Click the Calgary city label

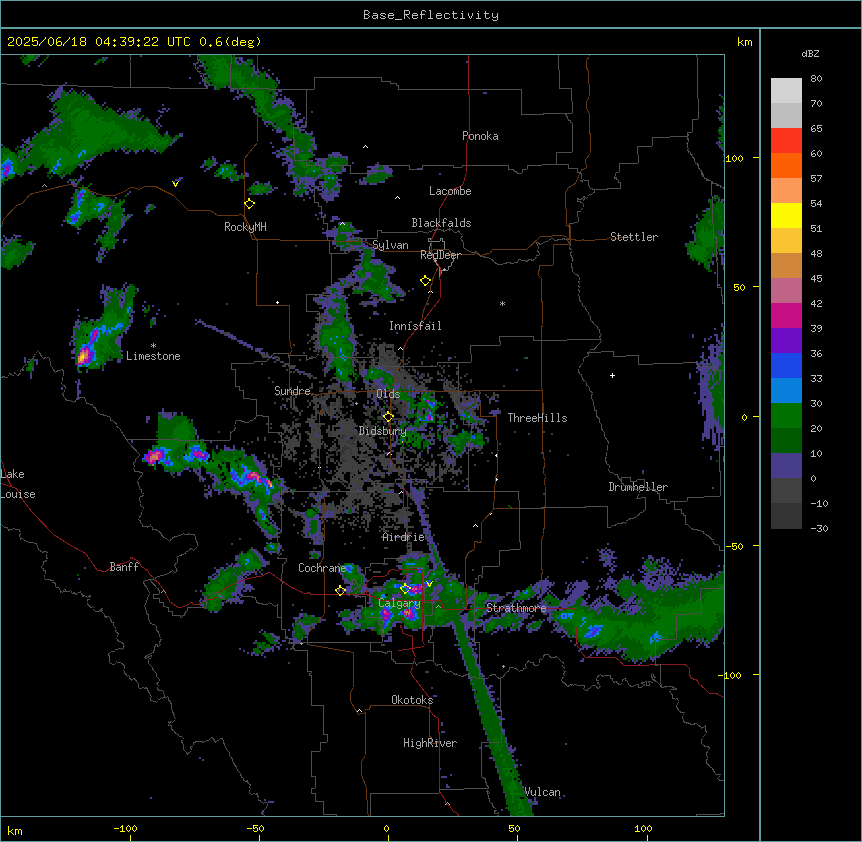coord(399,603)
